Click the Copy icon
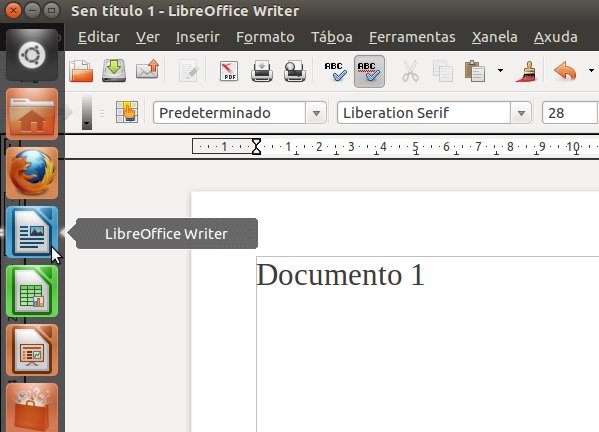 click(443, 71)
